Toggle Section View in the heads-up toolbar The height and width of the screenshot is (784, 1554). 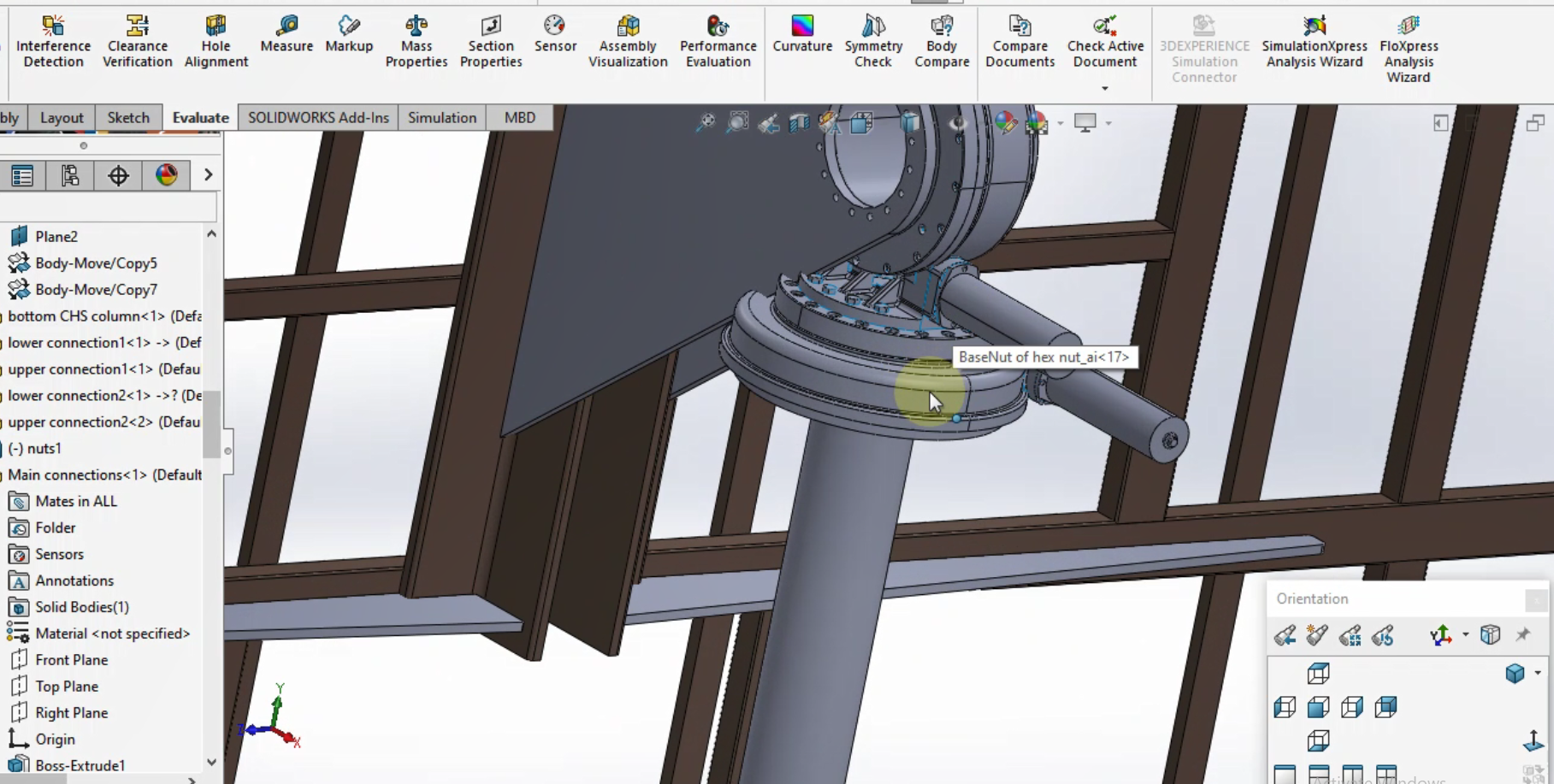pyautogui.click(x=799, y=123)
